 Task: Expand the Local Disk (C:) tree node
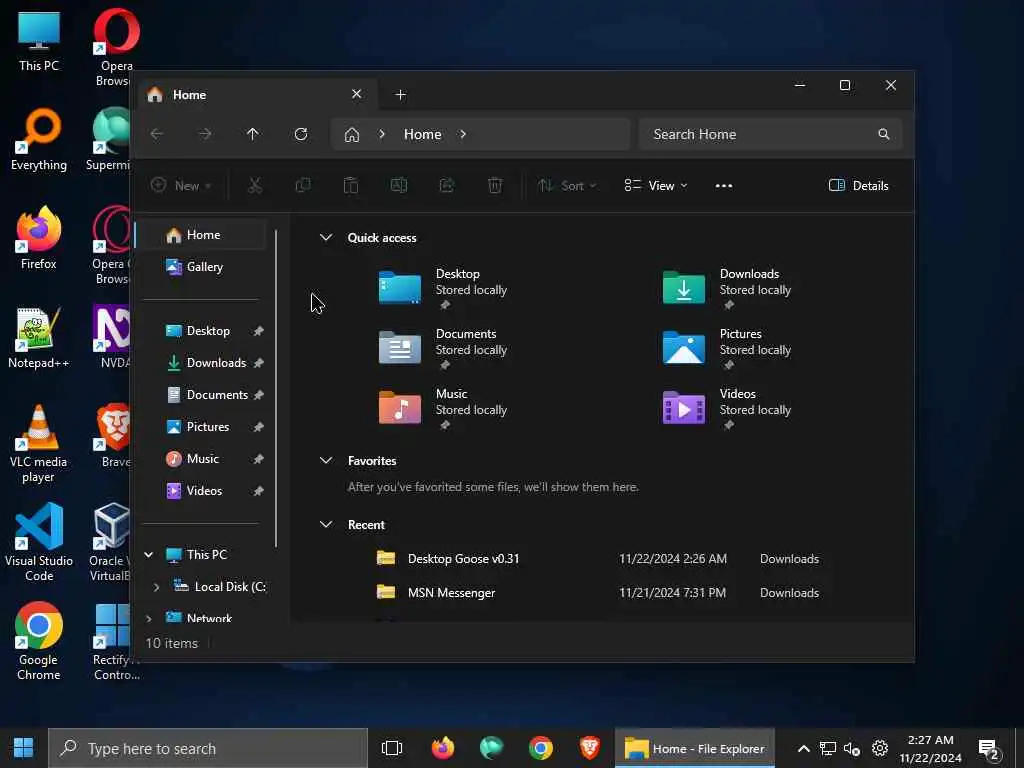(157, 587)
